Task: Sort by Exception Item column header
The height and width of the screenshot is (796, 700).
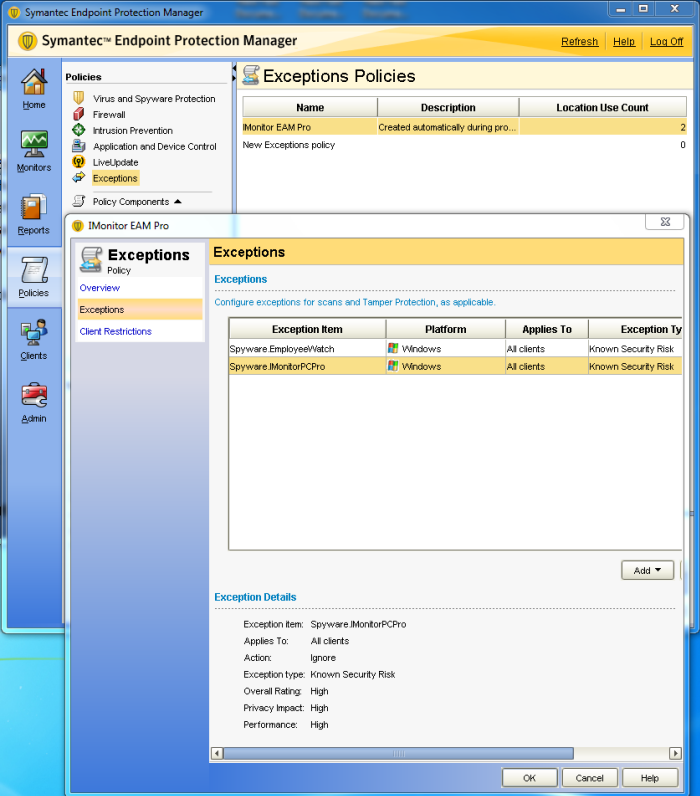Action: tap(307, 329)
